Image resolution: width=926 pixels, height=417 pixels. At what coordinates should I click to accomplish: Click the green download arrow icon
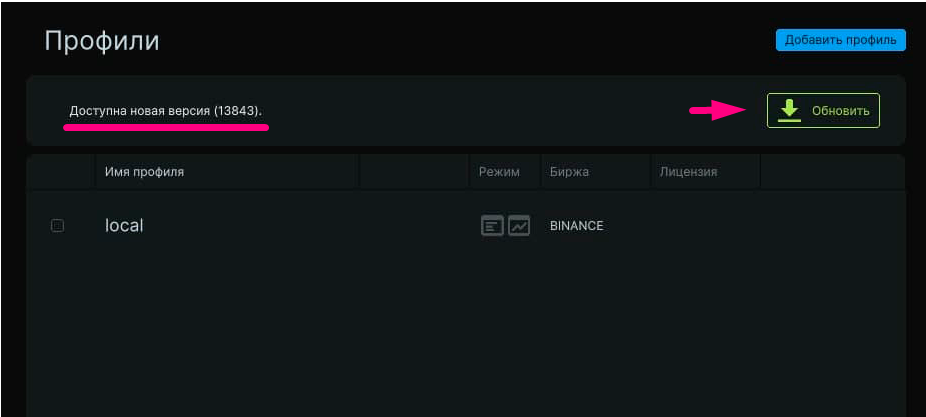point(789,110)
